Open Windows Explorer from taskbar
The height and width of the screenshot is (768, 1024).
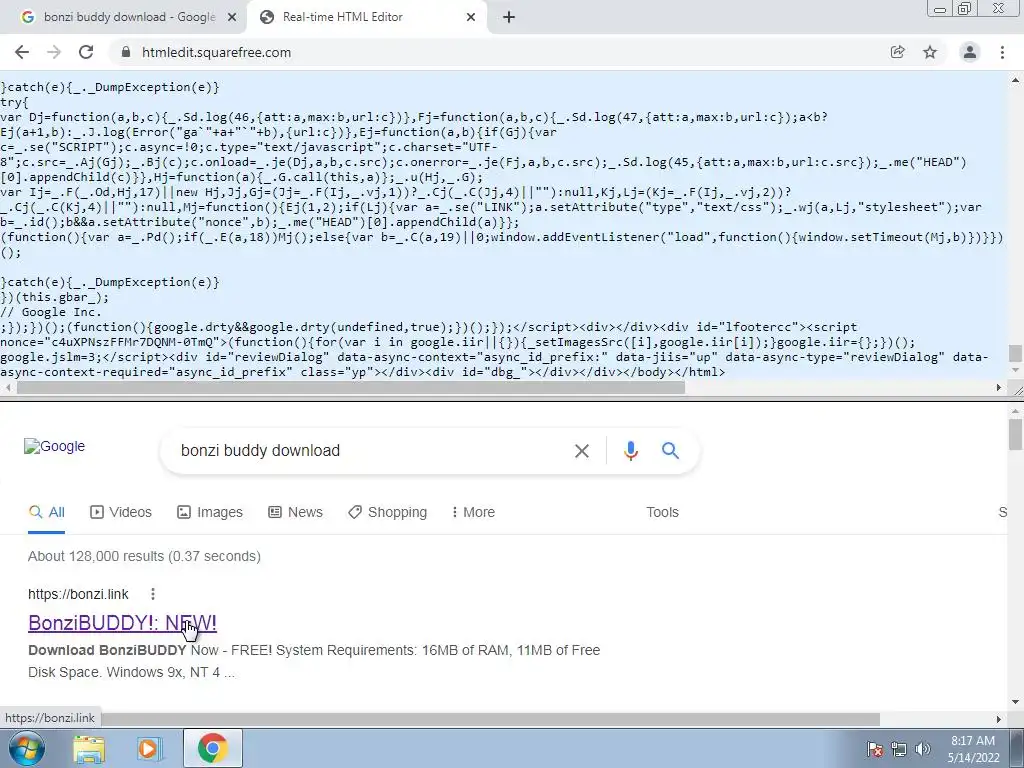[89, 749]
